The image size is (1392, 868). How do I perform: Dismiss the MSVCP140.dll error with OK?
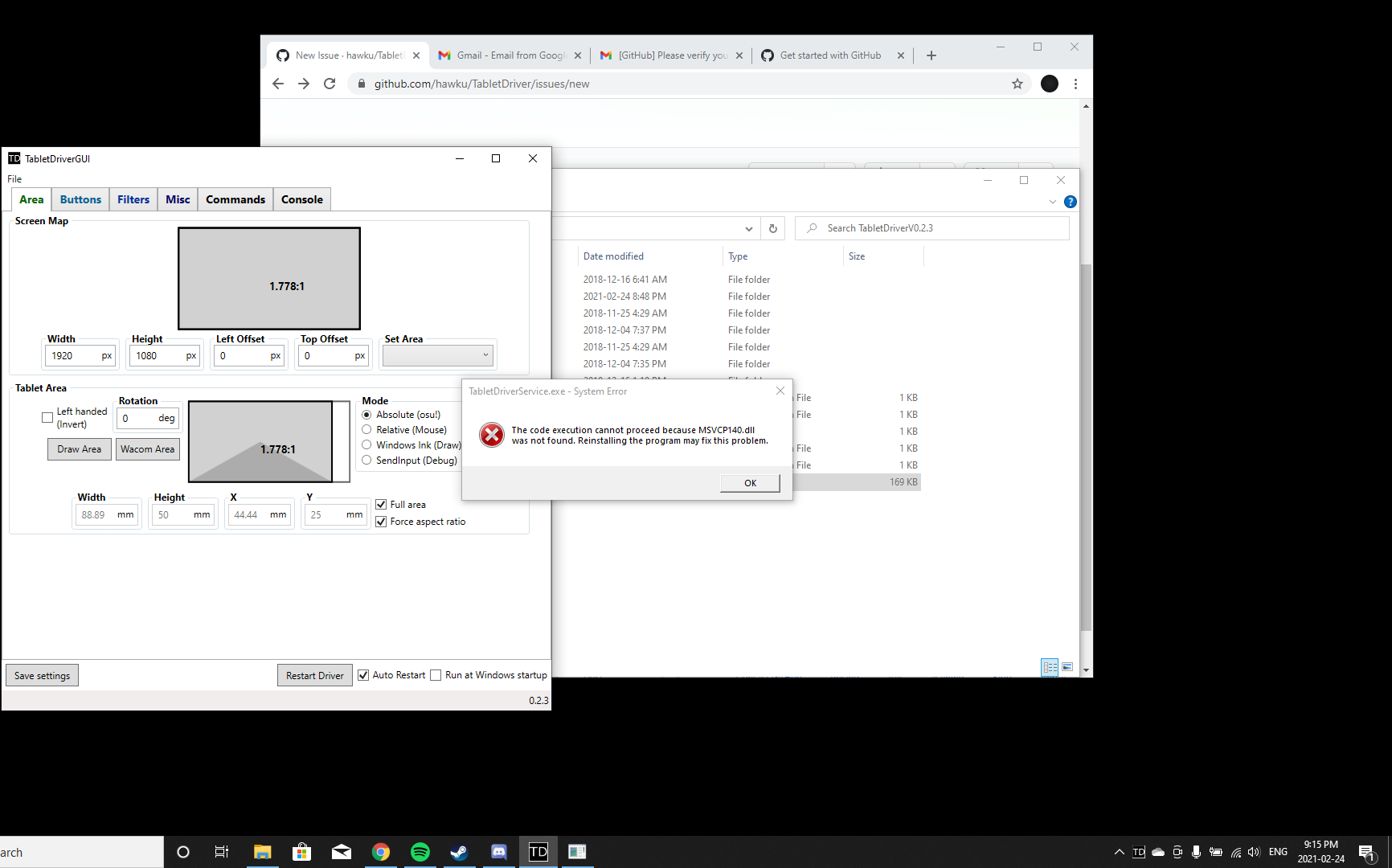[x=749, y=482]
